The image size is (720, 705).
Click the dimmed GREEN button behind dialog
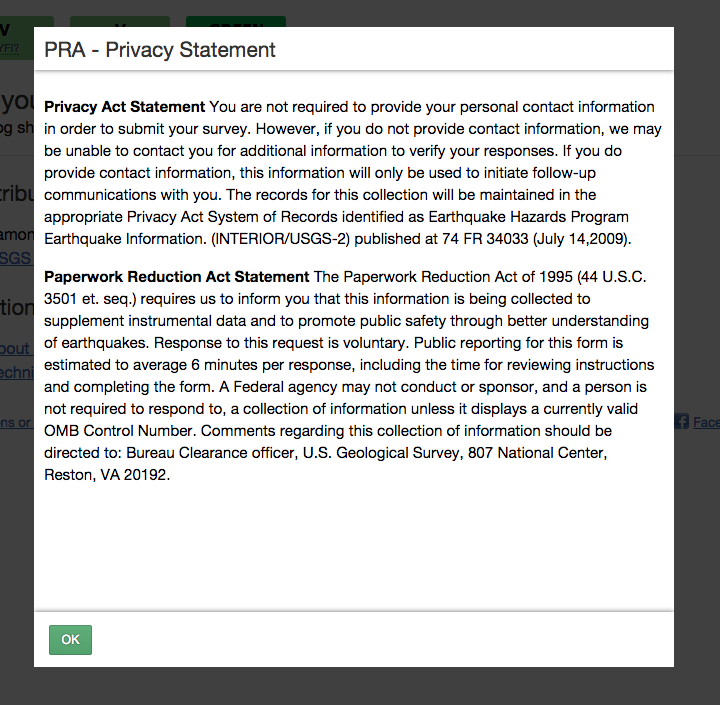point(236,21)
